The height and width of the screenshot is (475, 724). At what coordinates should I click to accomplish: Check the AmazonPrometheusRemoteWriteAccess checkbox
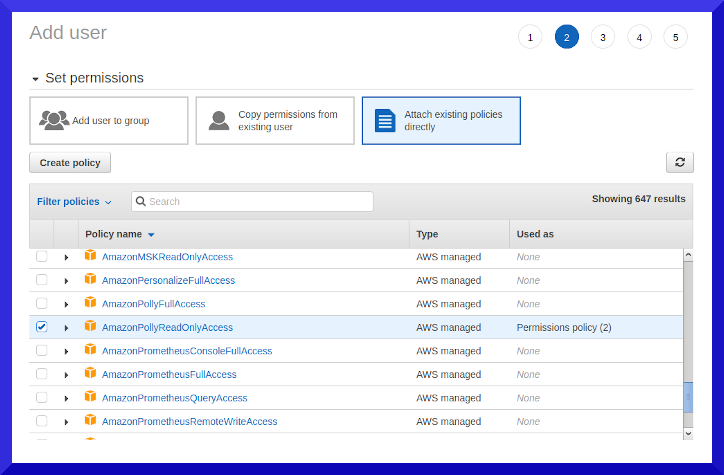click(x=42, y=421)
